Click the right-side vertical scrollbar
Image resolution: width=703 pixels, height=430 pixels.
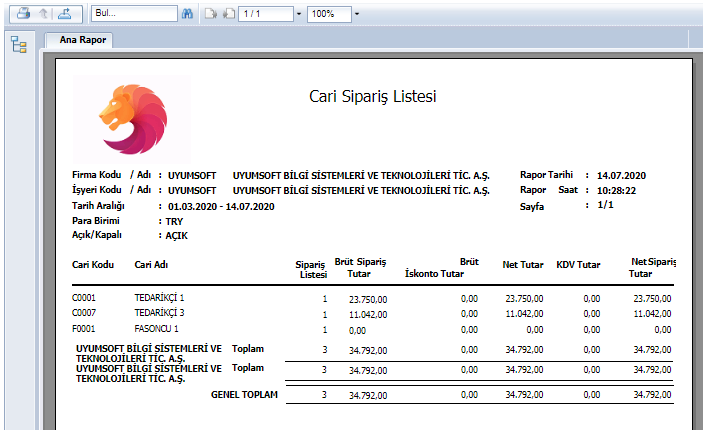[697, 240]
